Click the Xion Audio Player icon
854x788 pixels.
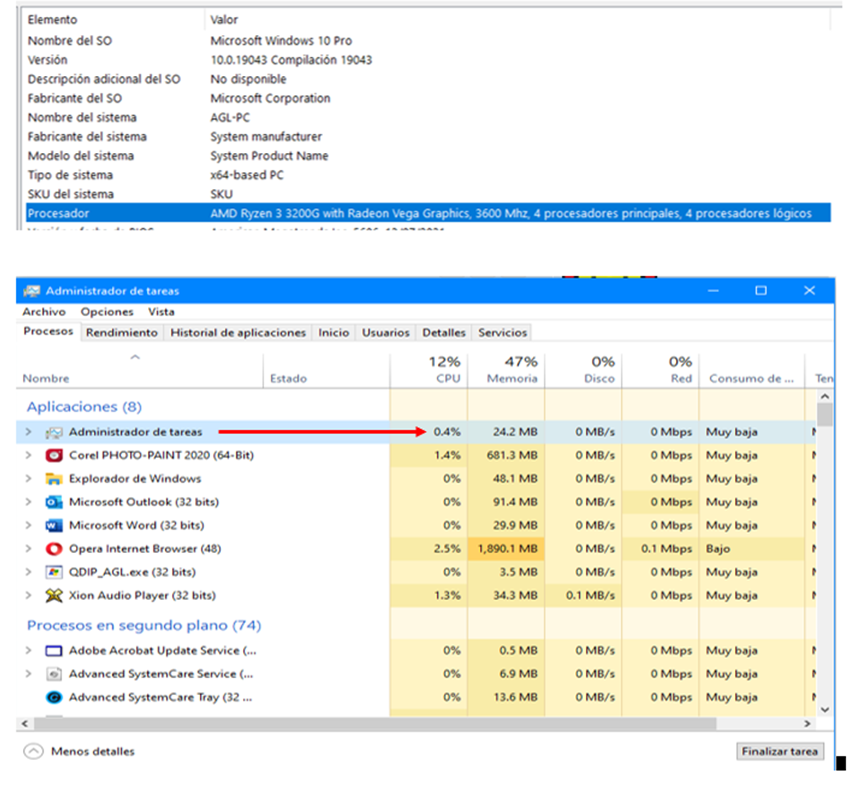tap(54, 596)
